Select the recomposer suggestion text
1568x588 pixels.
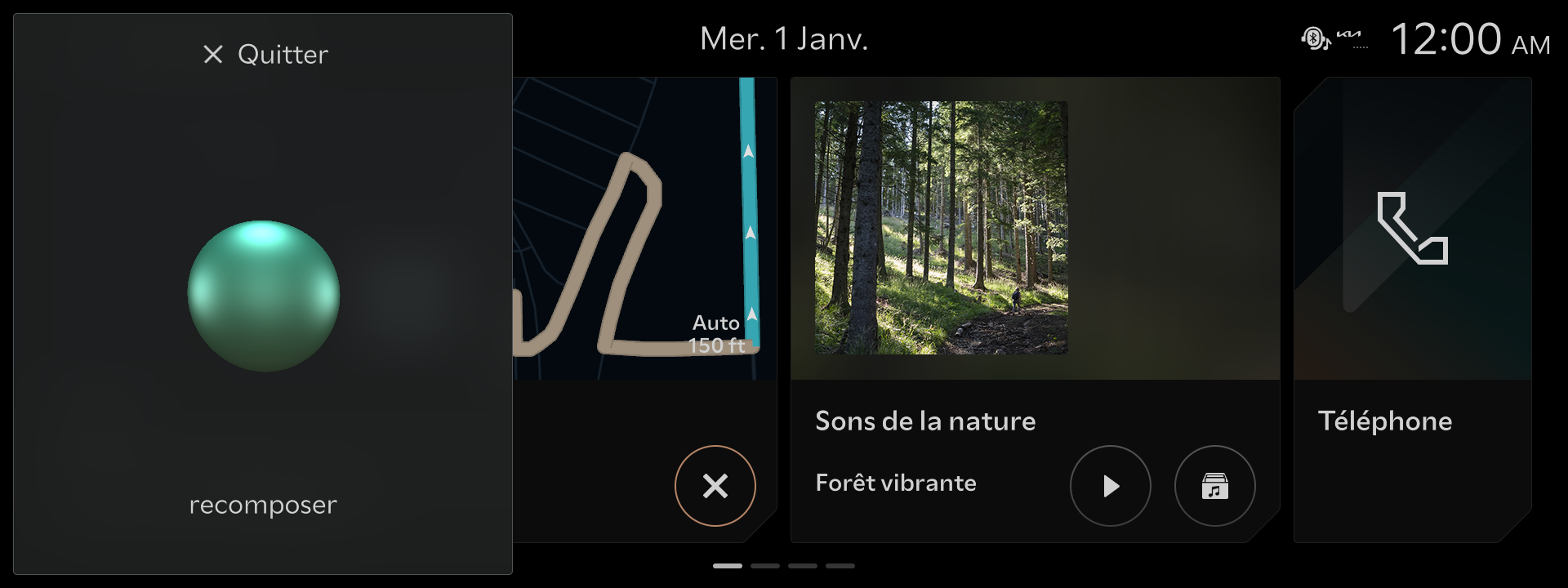[263, 505]
